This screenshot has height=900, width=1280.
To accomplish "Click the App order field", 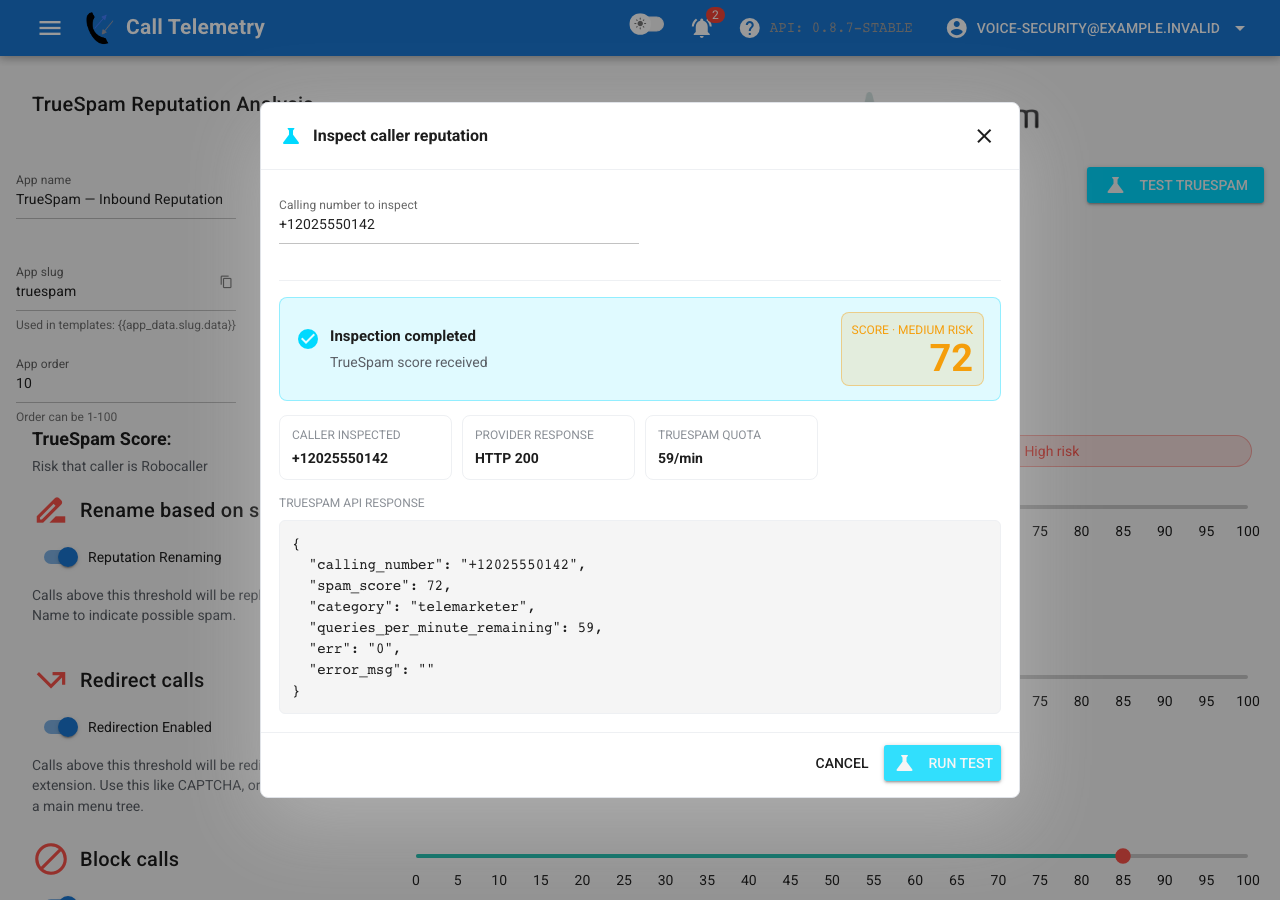I will (126, 383).
